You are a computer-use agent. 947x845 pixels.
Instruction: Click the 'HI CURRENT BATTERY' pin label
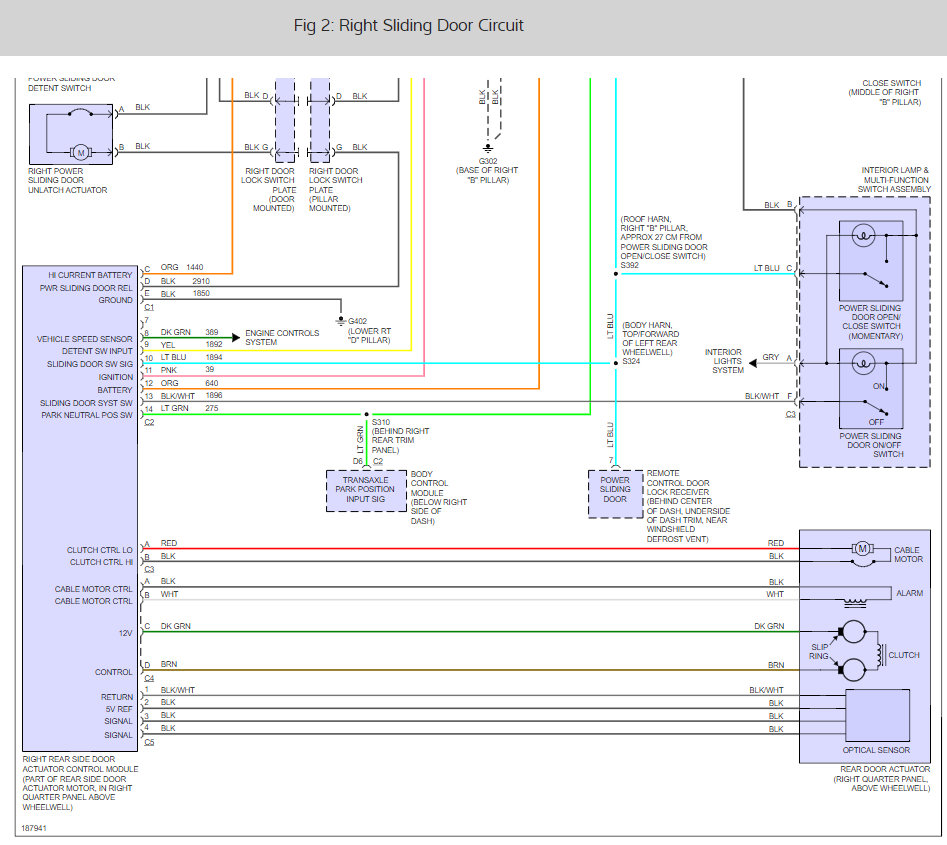coord(90,275)
